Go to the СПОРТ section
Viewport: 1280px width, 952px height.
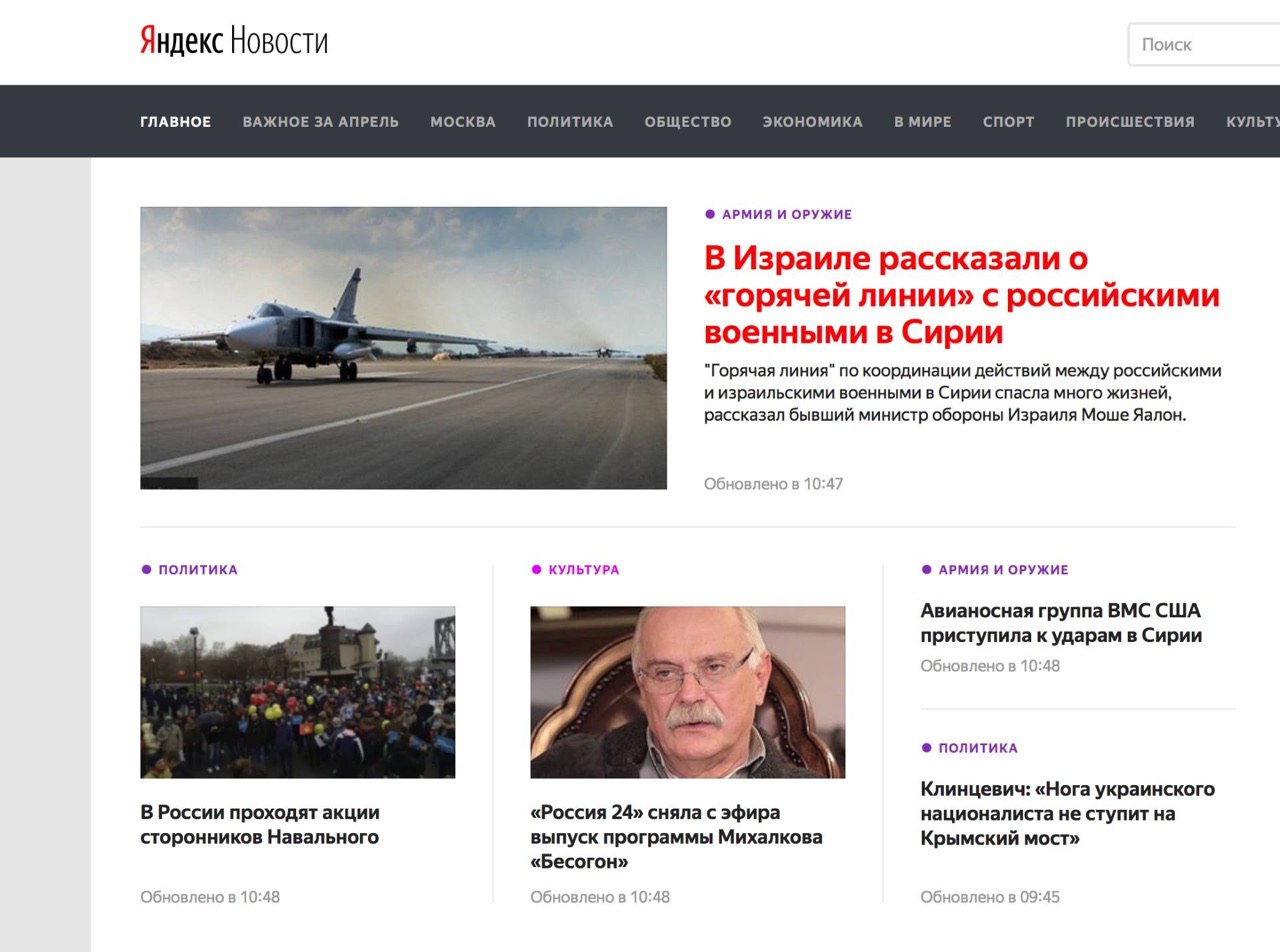point(1009,122)
